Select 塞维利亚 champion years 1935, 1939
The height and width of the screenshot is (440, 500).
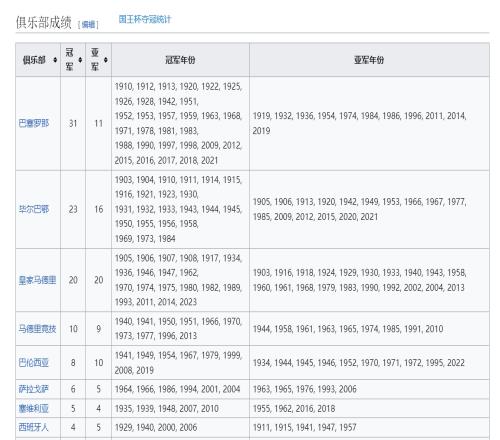(167, 408)
